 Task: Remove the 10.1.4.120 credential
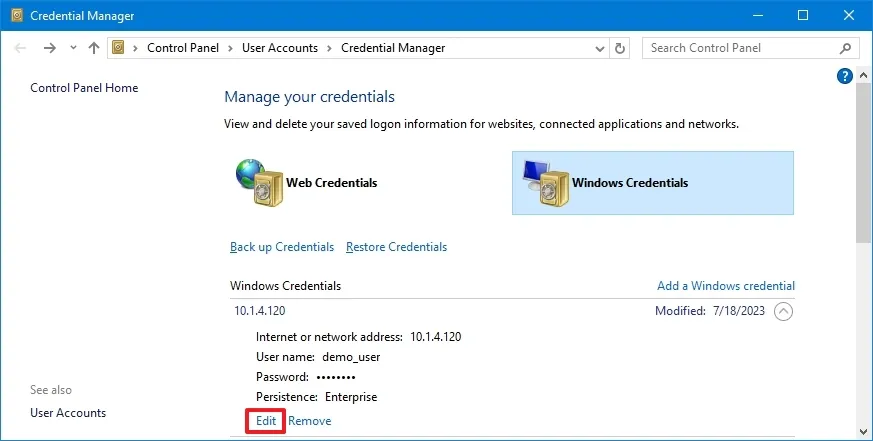(310, 421)
